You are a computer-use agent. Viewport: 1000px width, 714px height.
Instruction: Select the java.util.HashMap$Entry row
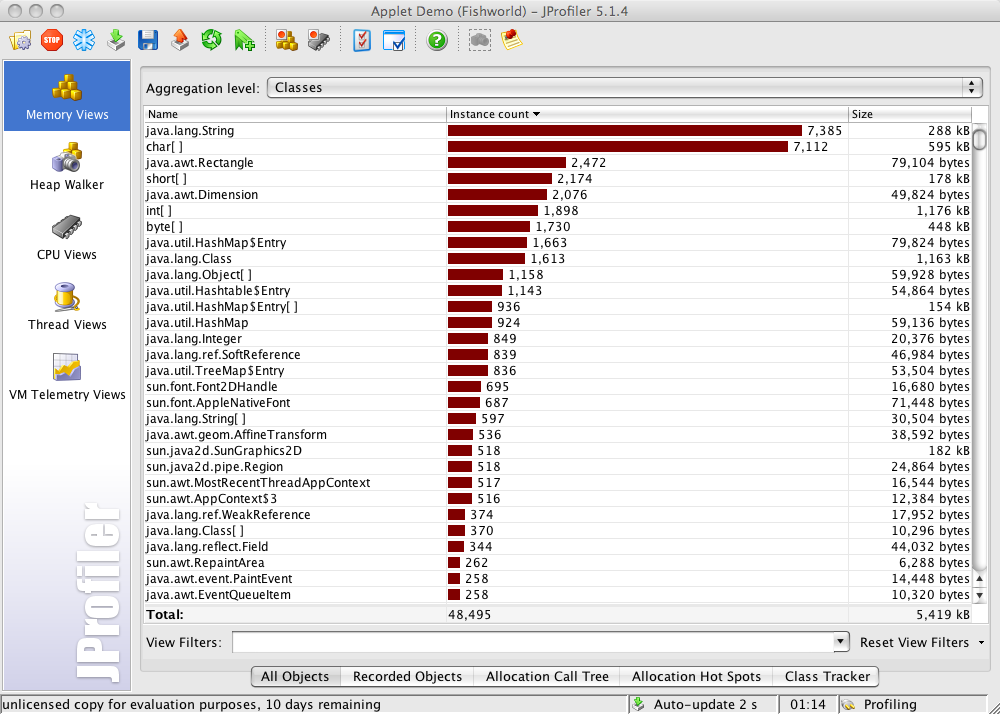coord(558,242)
